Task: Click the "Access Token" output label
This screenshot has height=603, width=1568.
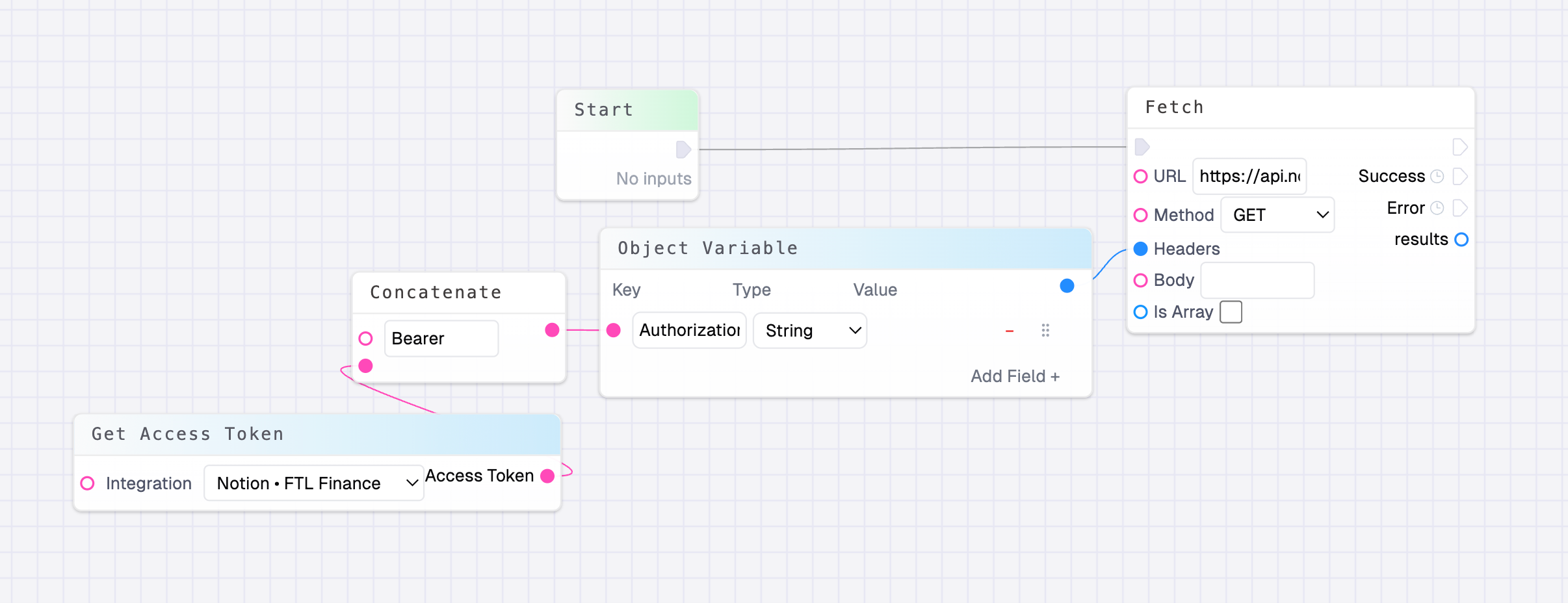Action: pyautogui.click(x=479, y=476)
